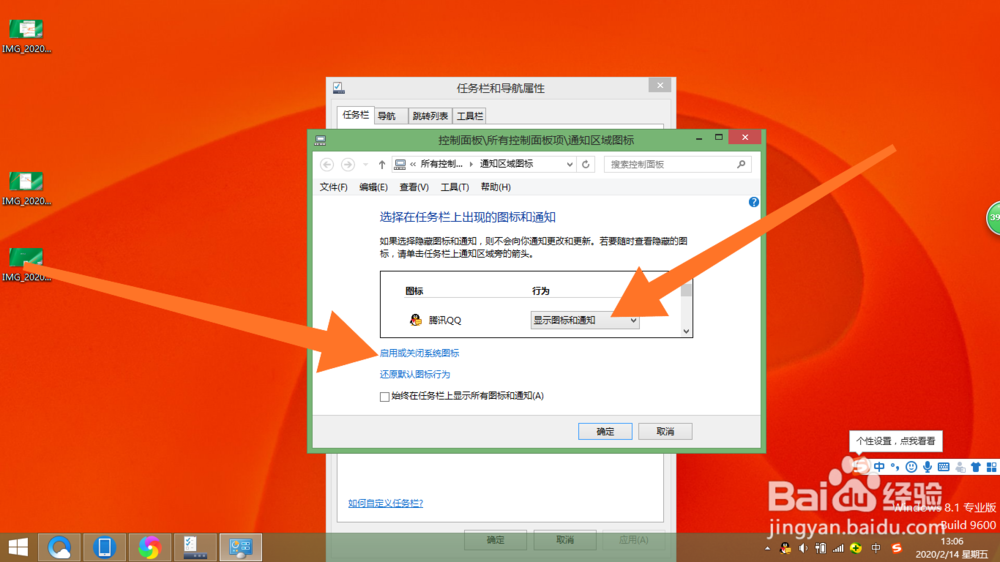
Task: Open the taskbar clock and date
Action: (x=952, y=547)
